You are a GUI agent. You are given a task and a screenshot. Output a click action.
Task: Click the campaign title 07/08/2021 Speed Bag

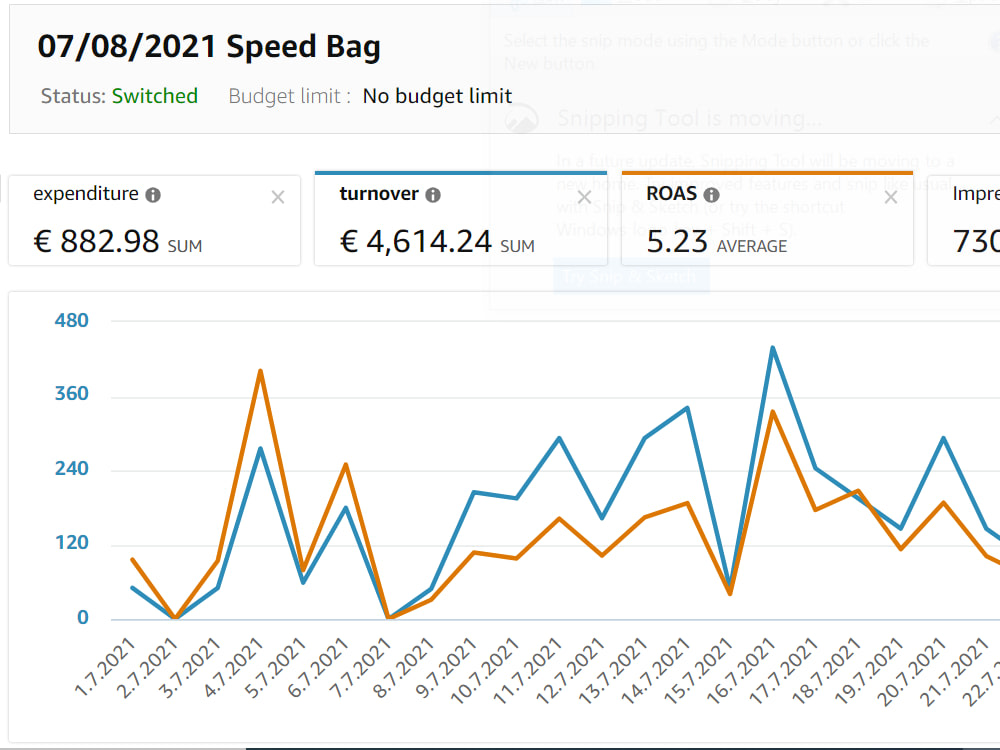(x=209, y=47)
